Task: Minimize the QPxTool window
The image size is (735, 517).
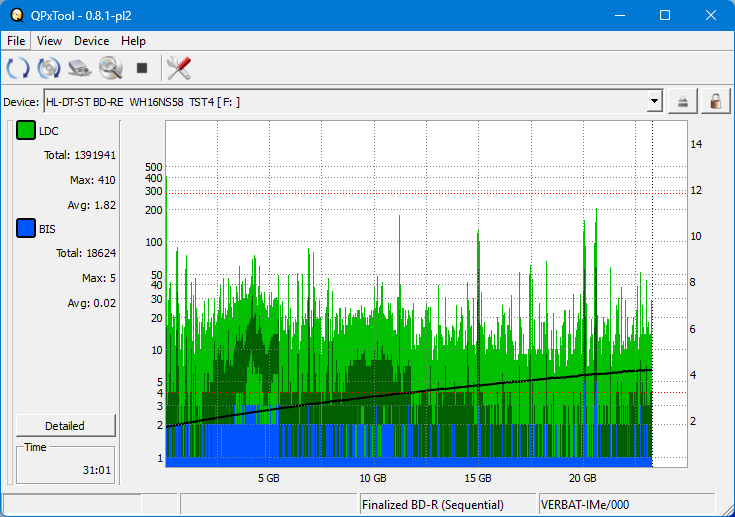Action: (620, 15)
